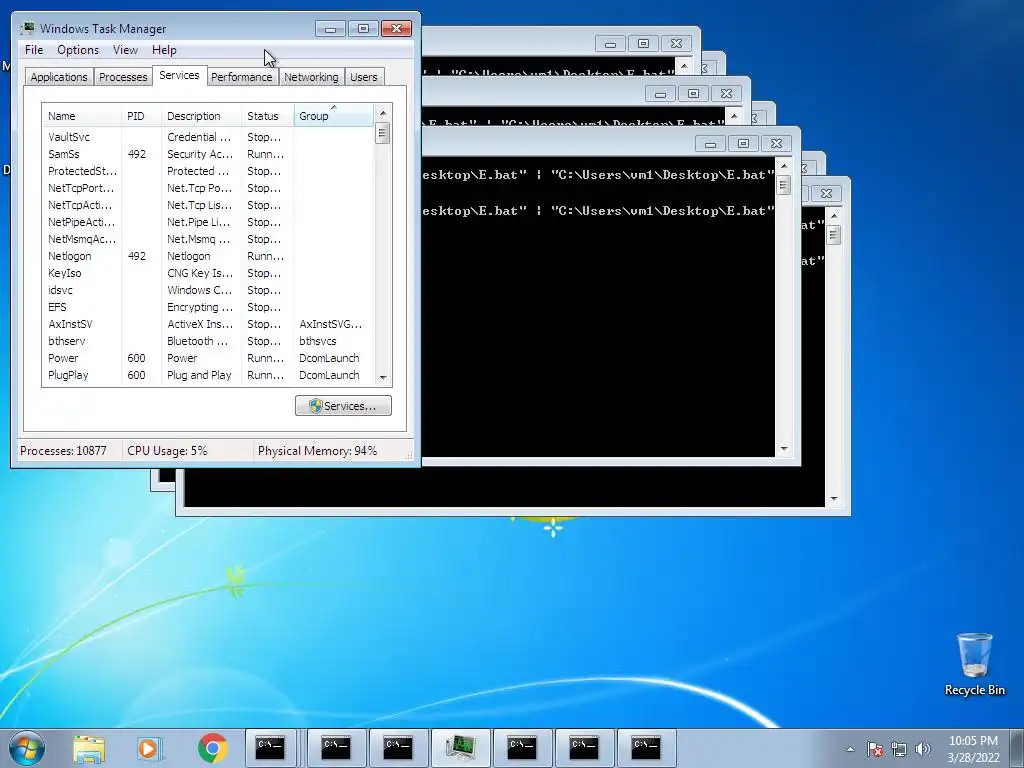The width and height of the screenshot is (1024, 768).
Task: Open Google Chrome from the taskbar
Action: tap(212, 748)
